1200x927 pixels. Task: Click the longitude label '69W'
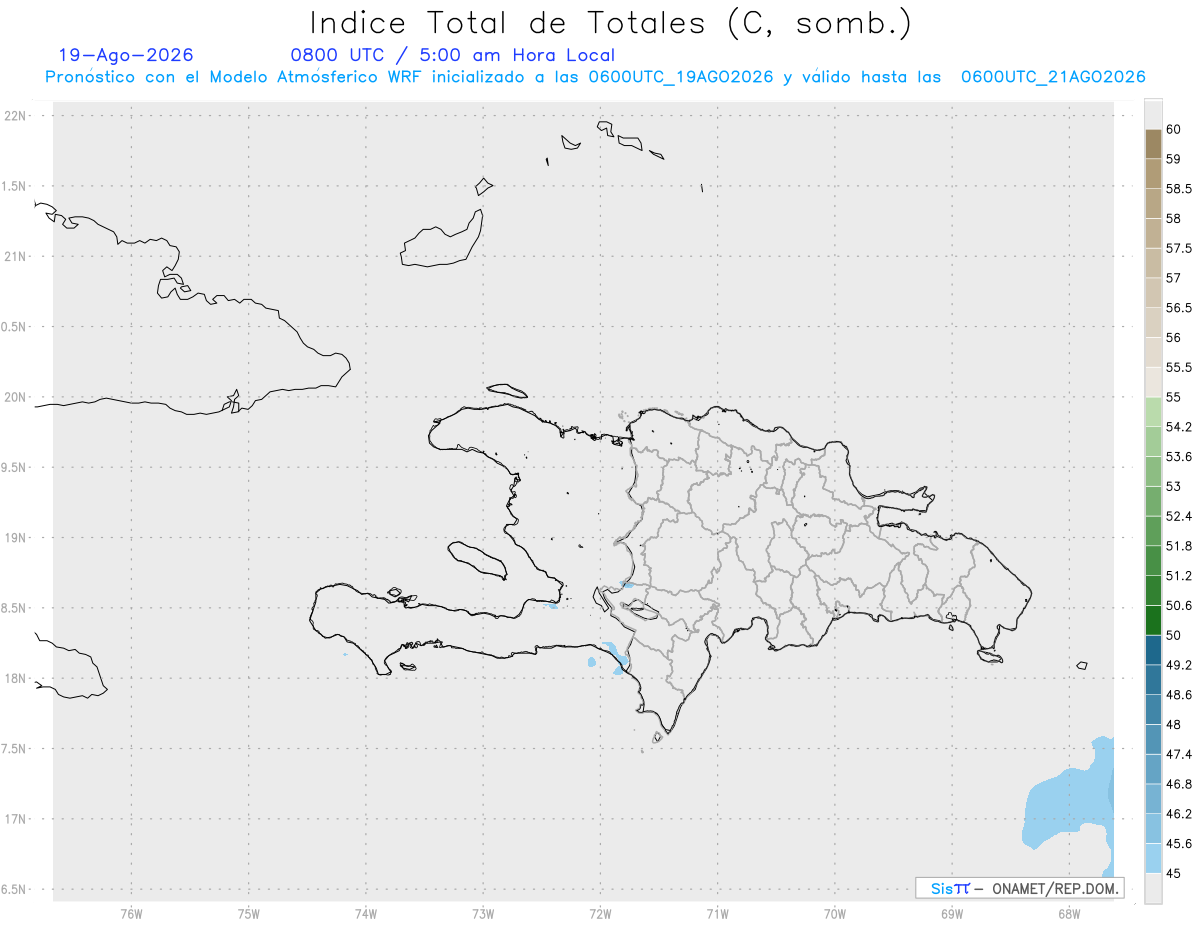tap(952, 914)
